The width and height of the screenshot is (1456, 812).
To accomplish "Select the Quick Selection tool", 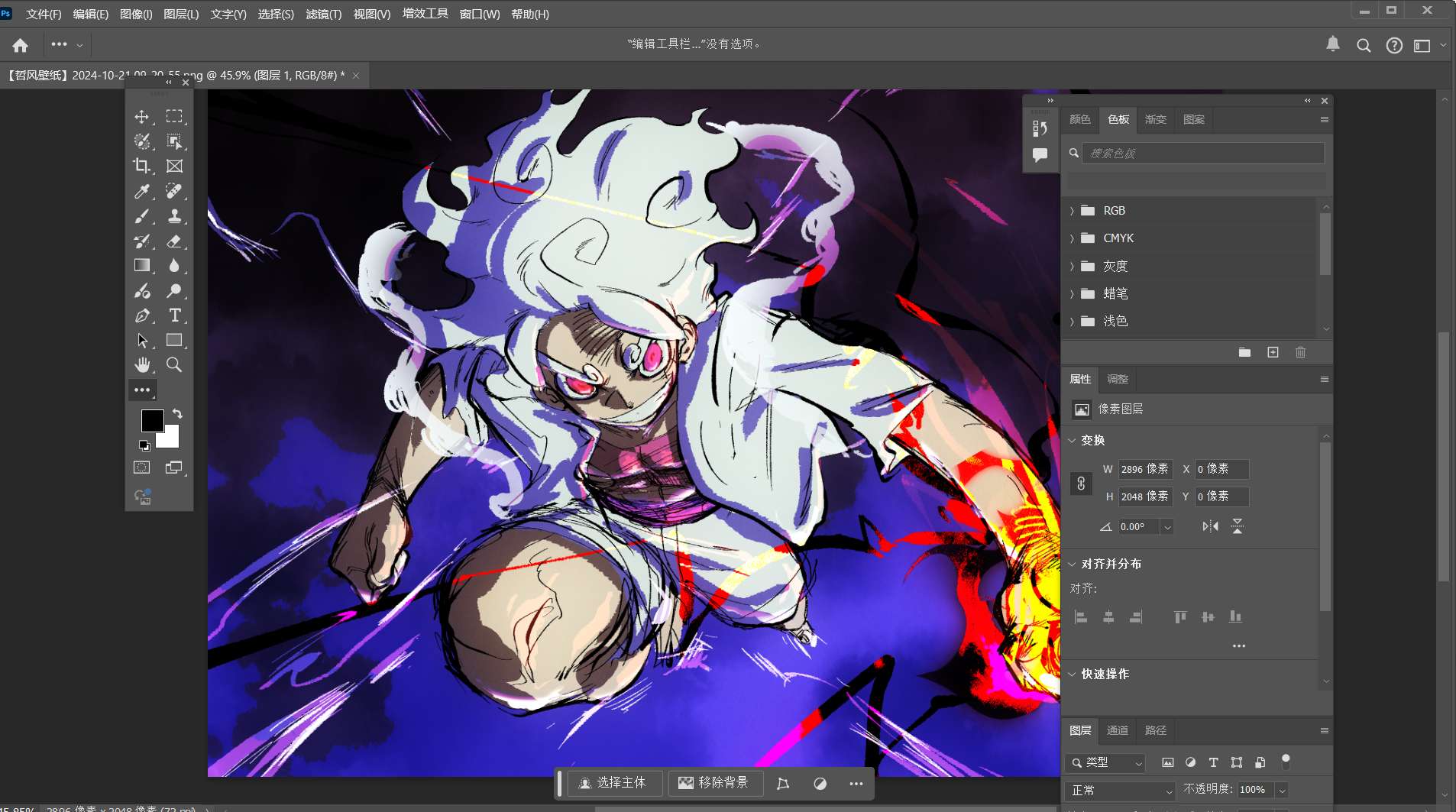I will tap(142, 141).
